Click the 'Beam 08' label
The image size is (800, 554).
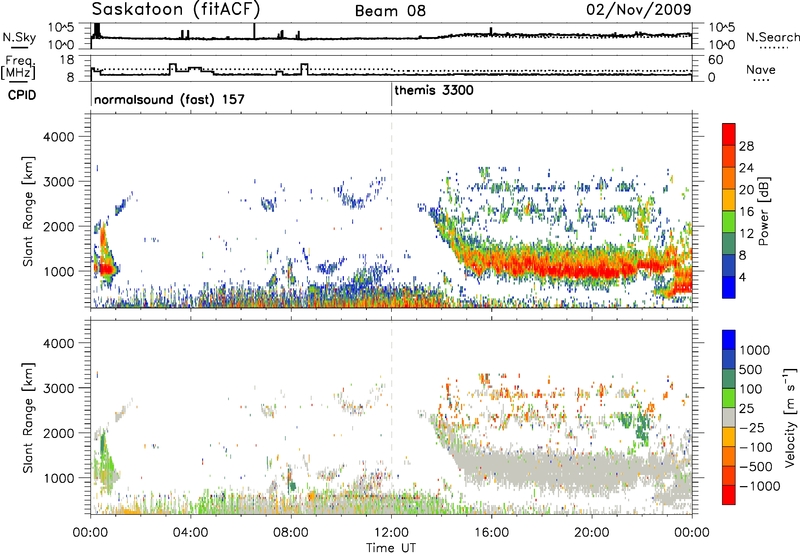click(x=390, y=11)
